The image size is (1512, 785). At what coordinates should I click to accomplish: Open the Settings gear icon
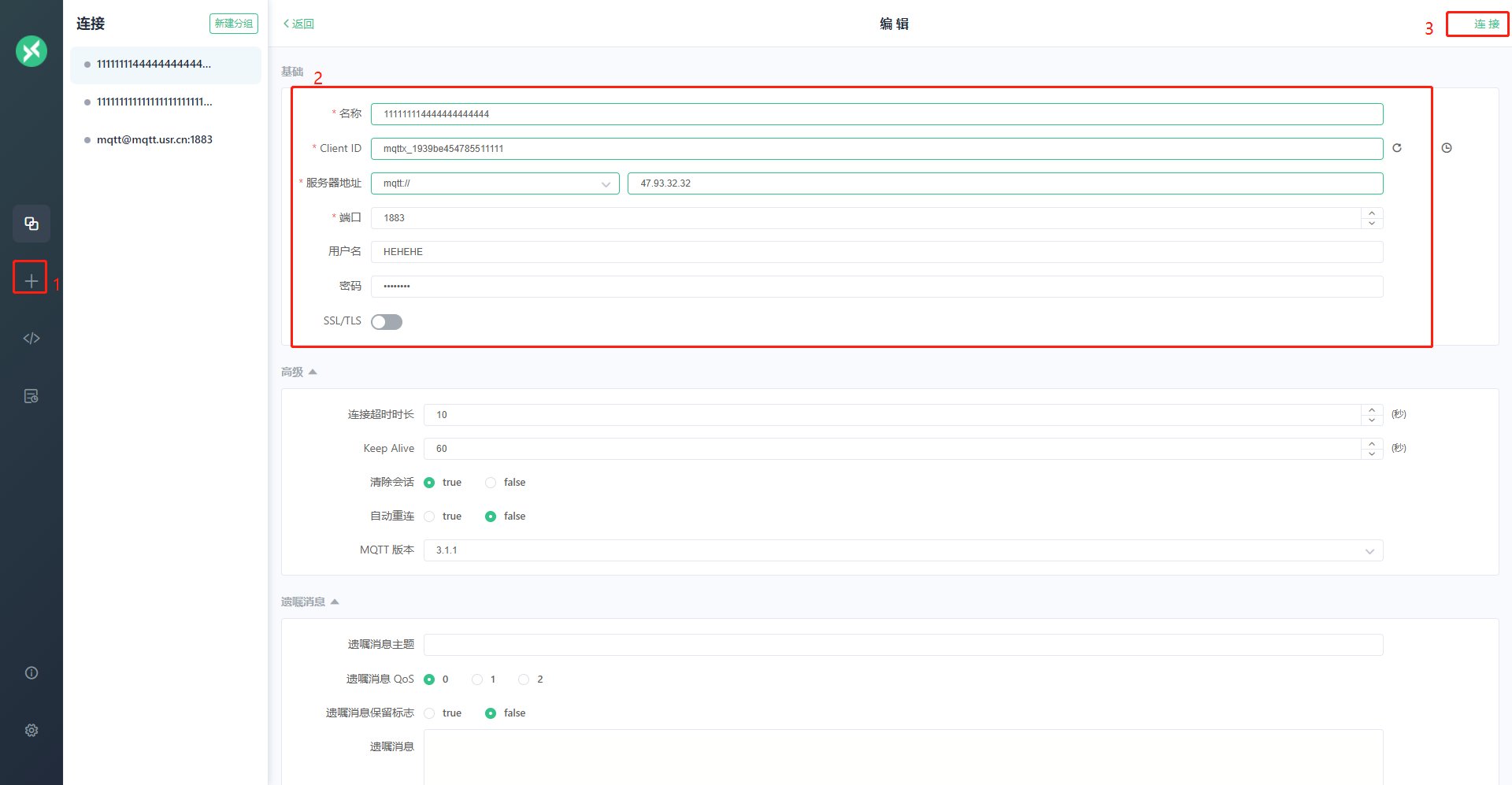coord(31,731)
